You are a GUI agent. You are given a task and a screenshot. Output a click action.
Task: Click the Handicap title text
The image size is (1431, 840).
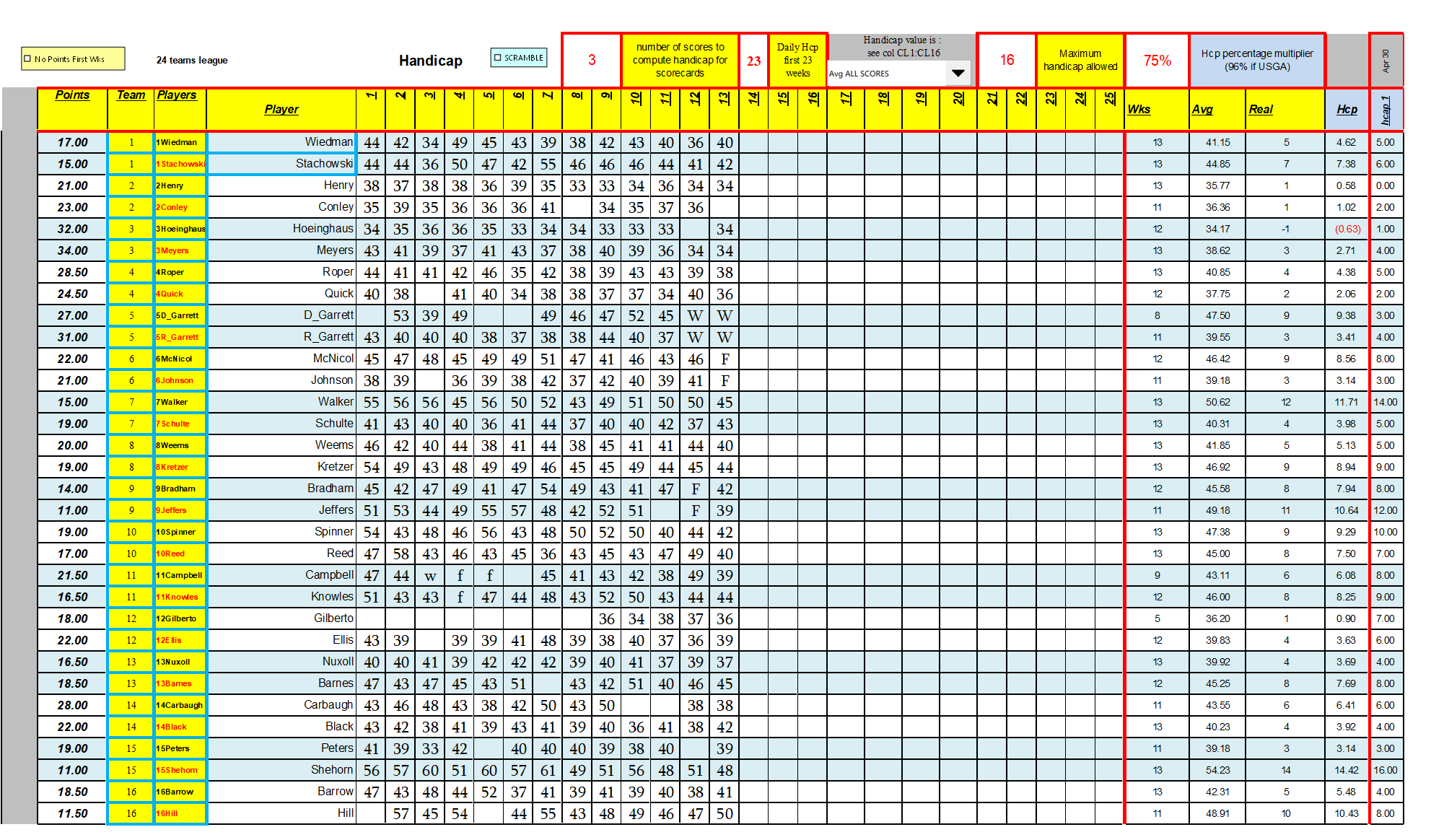[431, 61]
